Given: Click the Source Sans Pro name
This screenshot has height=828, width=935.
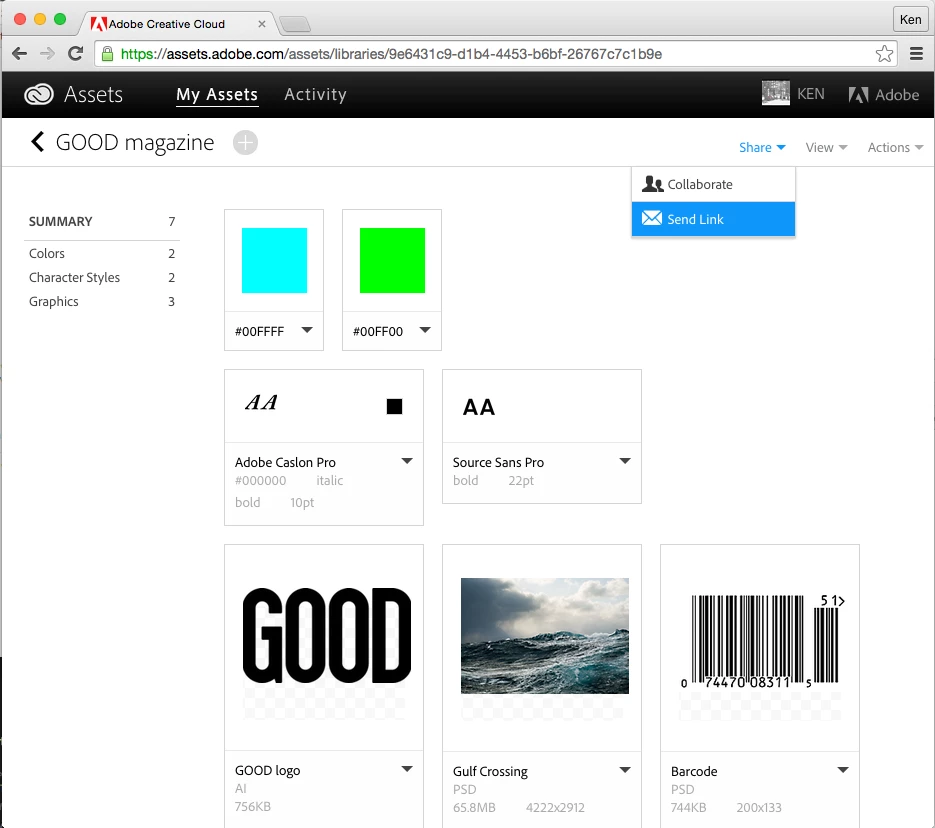Looking at the screenshot, I should coord(498,462).
